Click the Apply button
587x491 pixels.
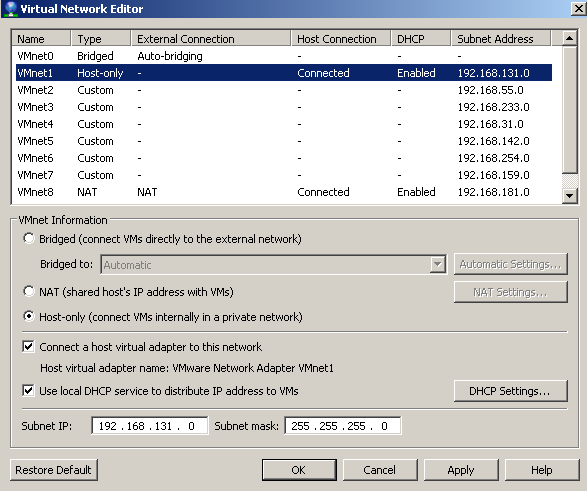461,470
